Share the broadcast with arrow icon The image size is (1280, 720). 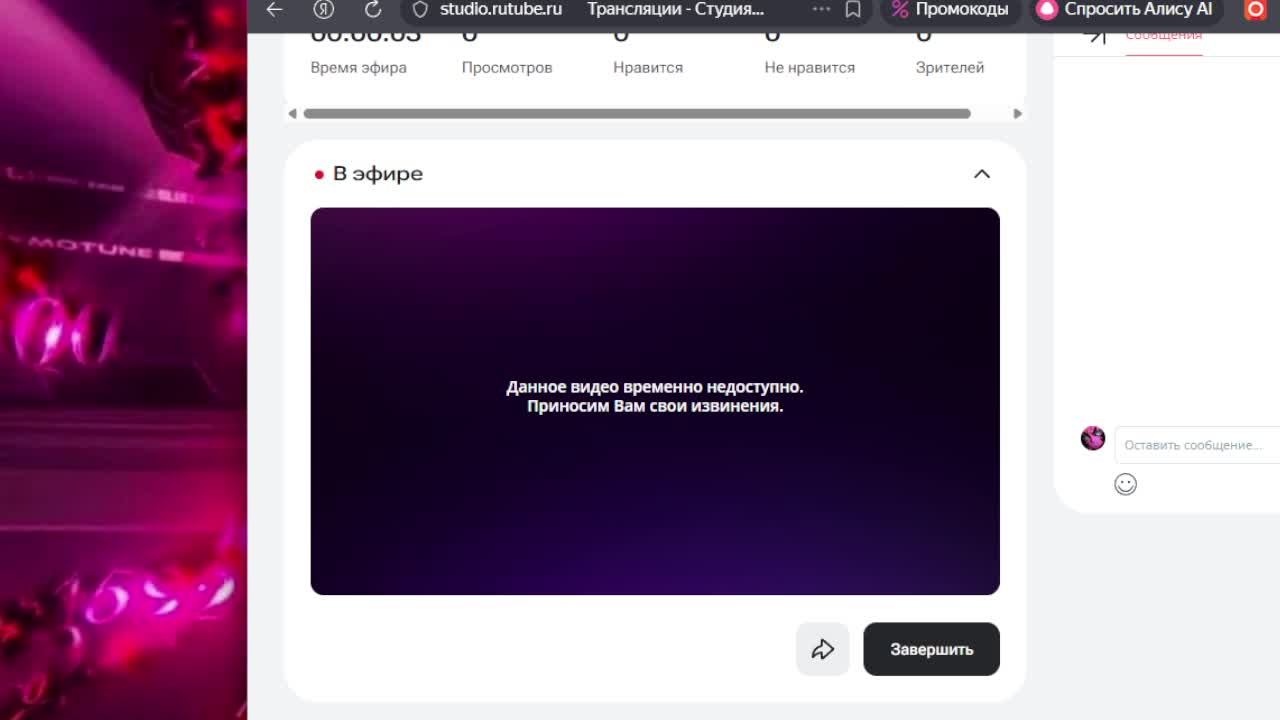[x=822, y=649]
